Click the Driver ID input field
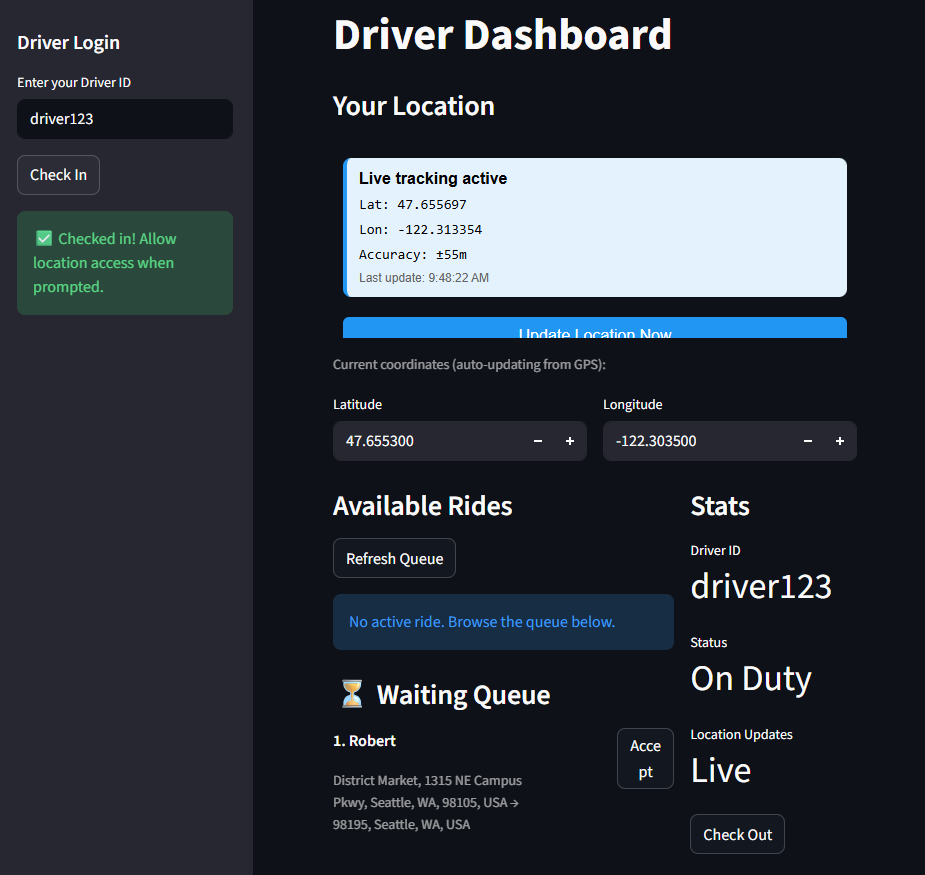Screen dimensions: 925x875 (x=124, y=119)
